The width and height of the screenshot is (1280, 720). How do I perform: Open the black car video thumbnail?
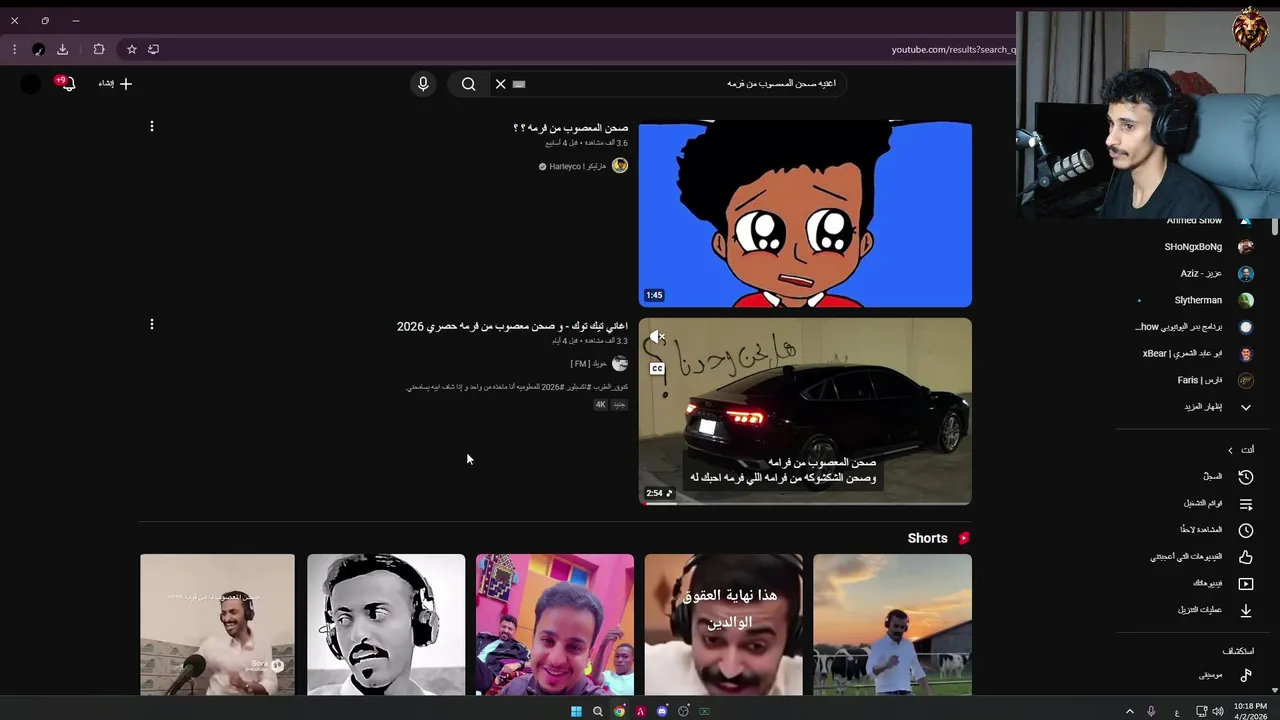pos(805,411)
